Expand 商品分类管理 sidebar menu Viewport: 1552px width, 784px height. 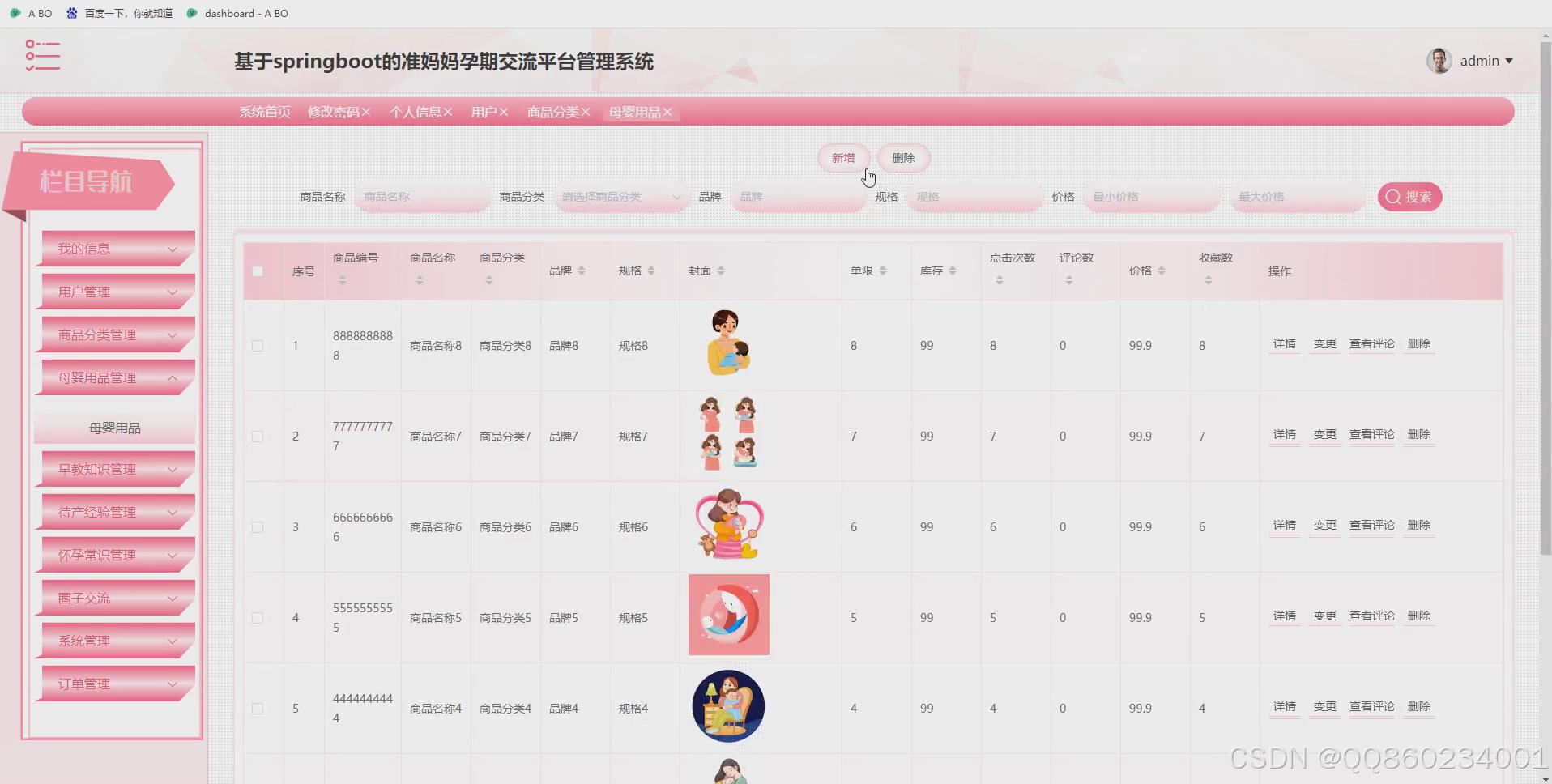(114, 334)
